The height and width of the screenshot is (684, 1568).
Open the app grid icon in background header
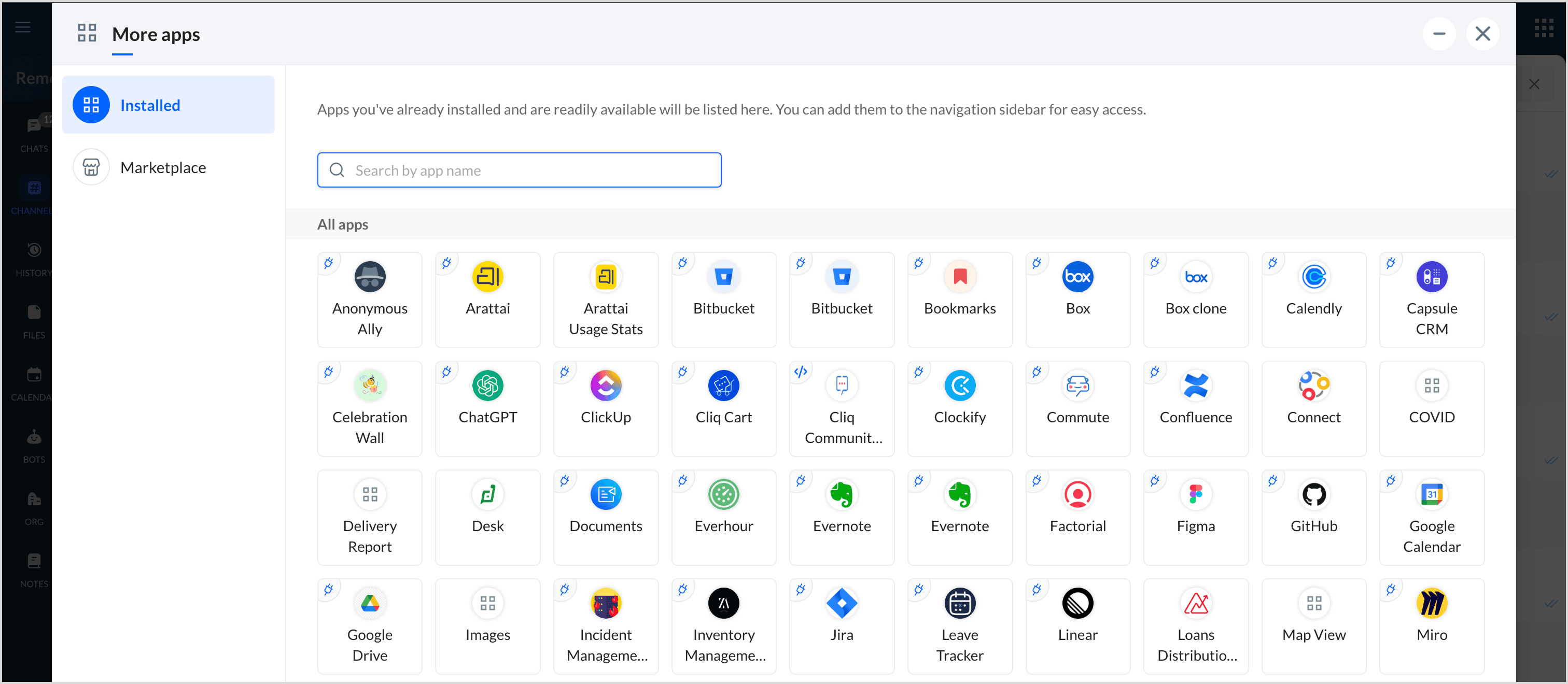click(1544, 27)
